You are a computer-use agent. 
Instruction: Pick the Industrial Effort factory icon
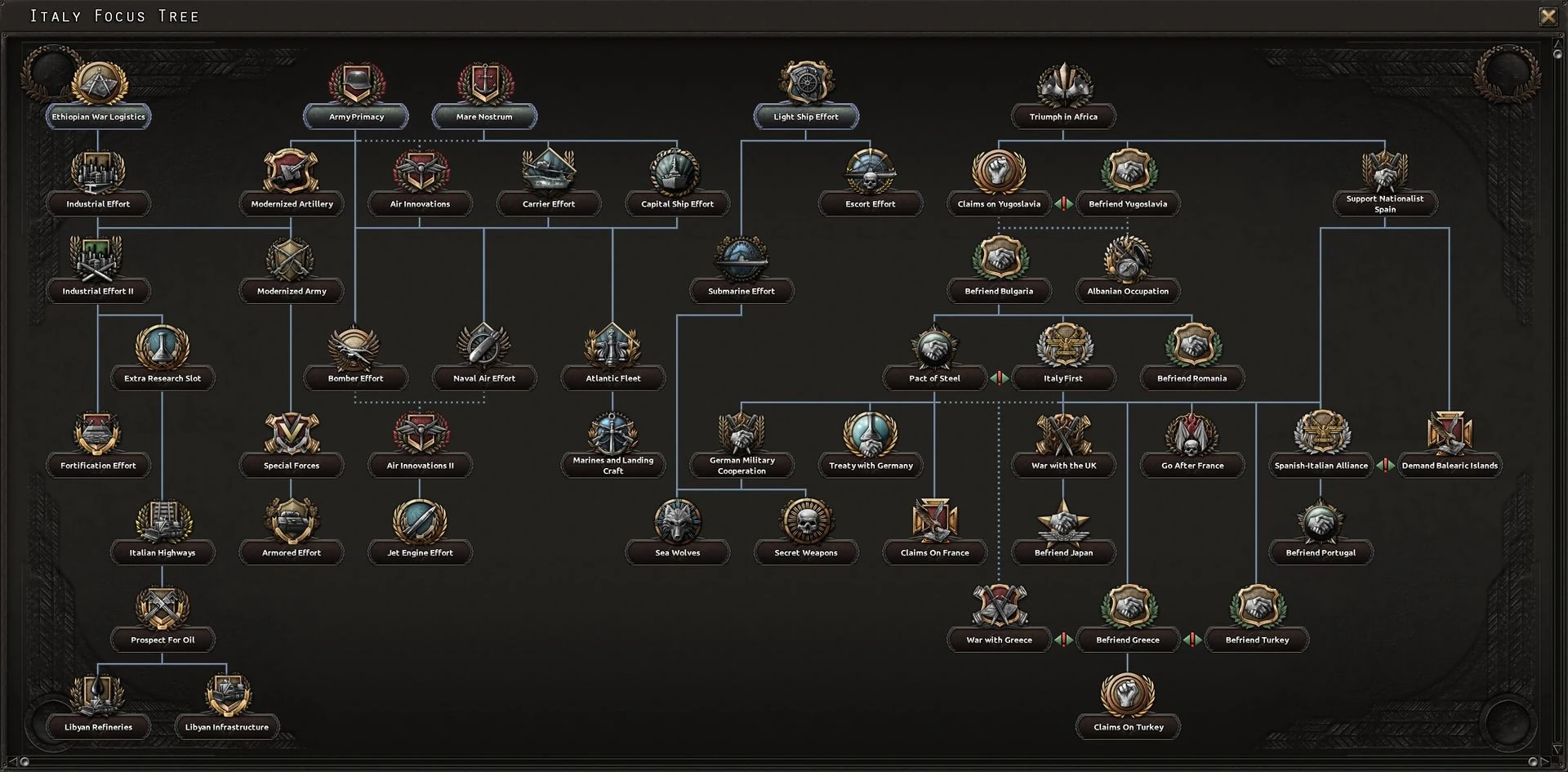[x=98, y=172]
